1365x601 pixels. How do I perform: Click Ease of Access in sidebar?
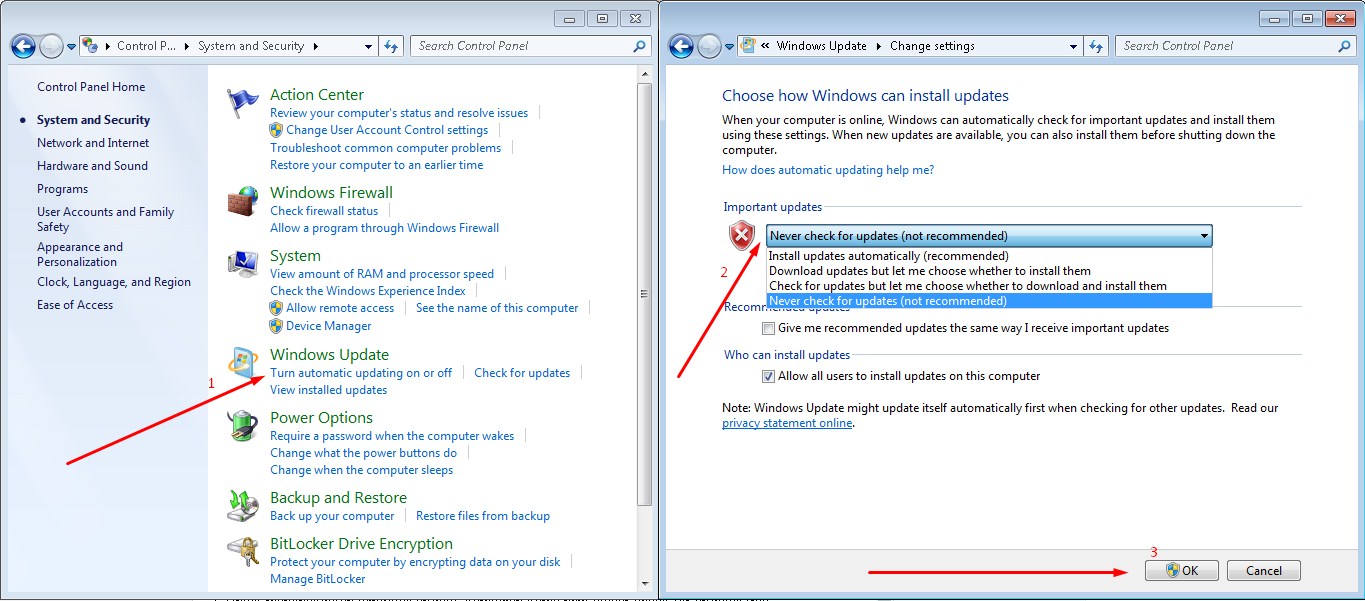point(75,305)
